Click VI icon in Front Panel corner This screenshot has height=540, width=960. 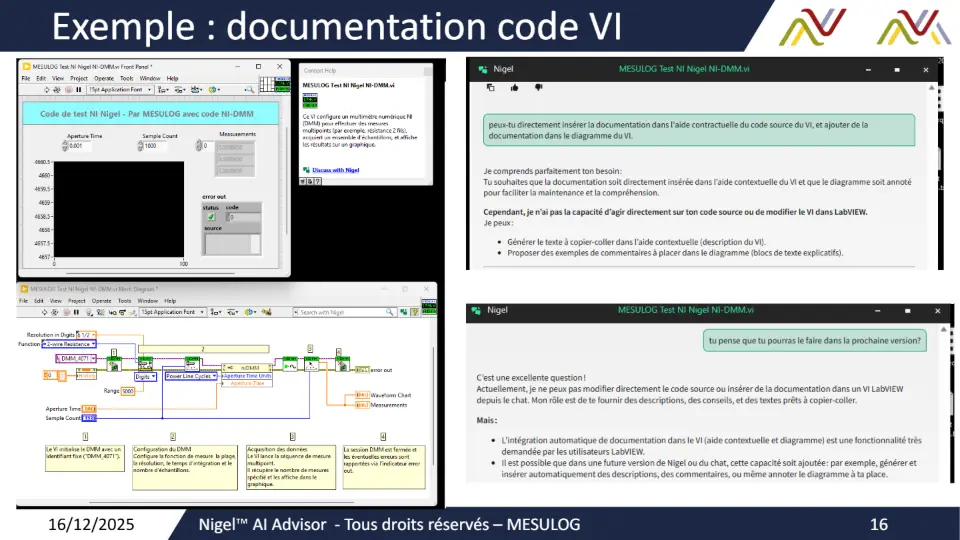(282, 84)
